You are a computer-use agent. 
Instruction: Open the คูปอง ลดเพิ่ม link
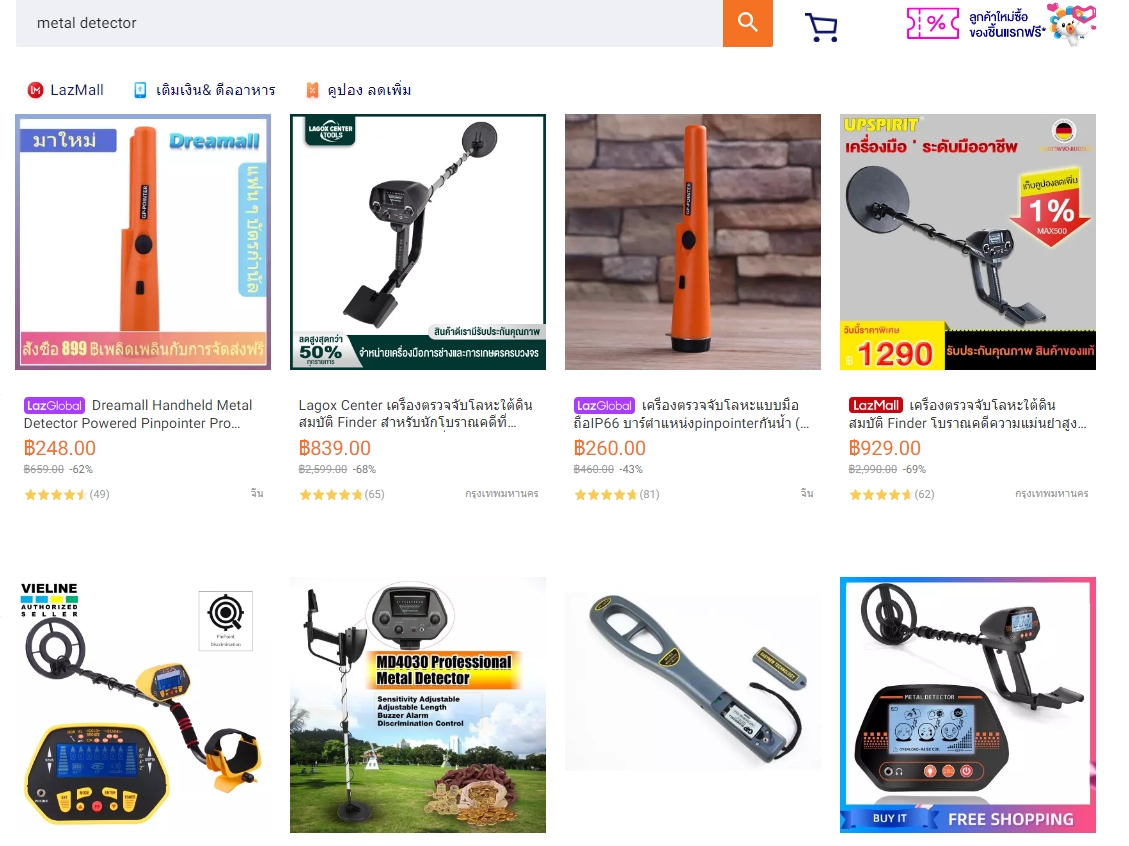(x=359, y=90)
